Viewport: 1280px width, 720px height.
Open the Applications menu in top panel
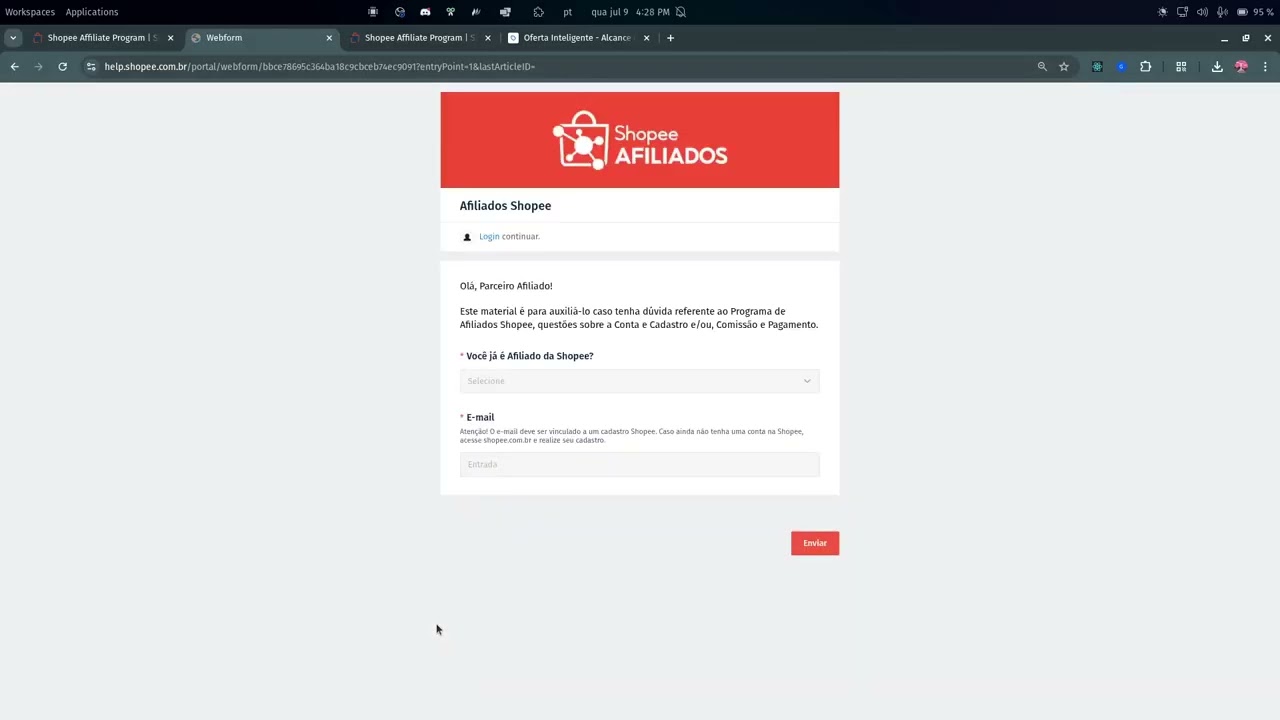pyautogui.click(x=92, y=12)
